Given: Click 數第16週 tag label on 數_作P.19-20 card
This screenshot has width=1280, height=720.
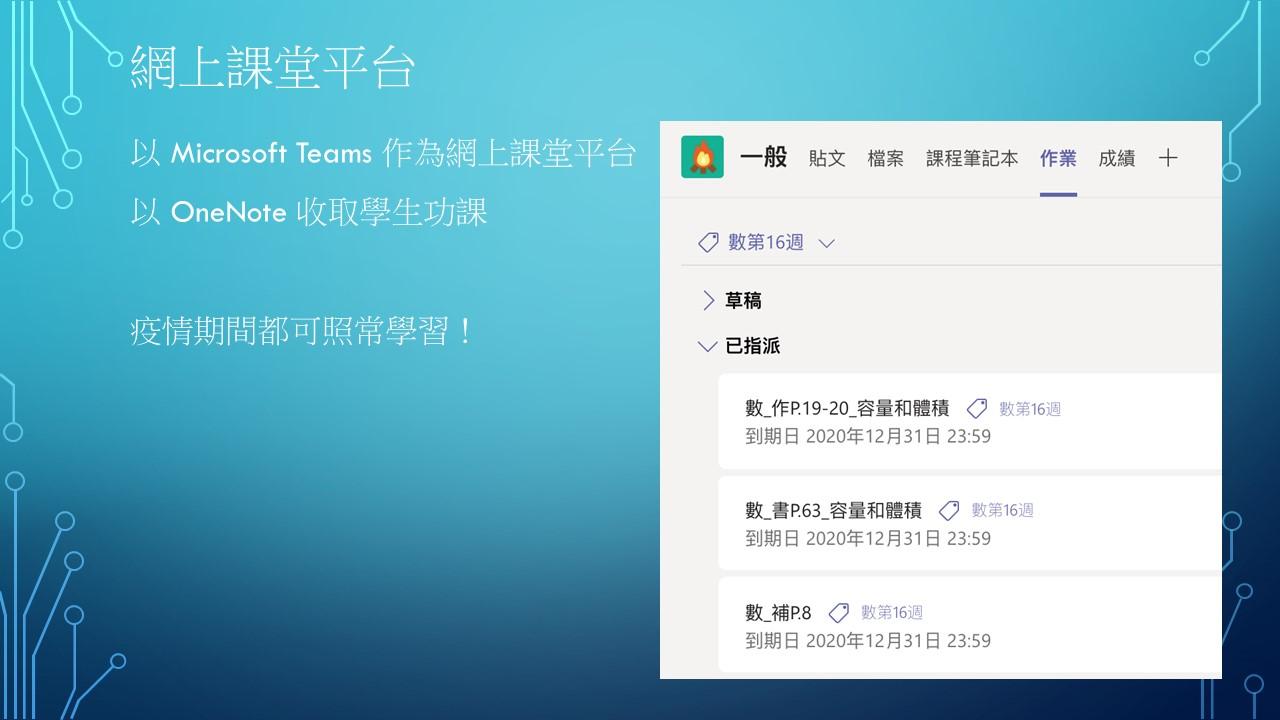Looking at the screenshot, I should (1030, 409).
